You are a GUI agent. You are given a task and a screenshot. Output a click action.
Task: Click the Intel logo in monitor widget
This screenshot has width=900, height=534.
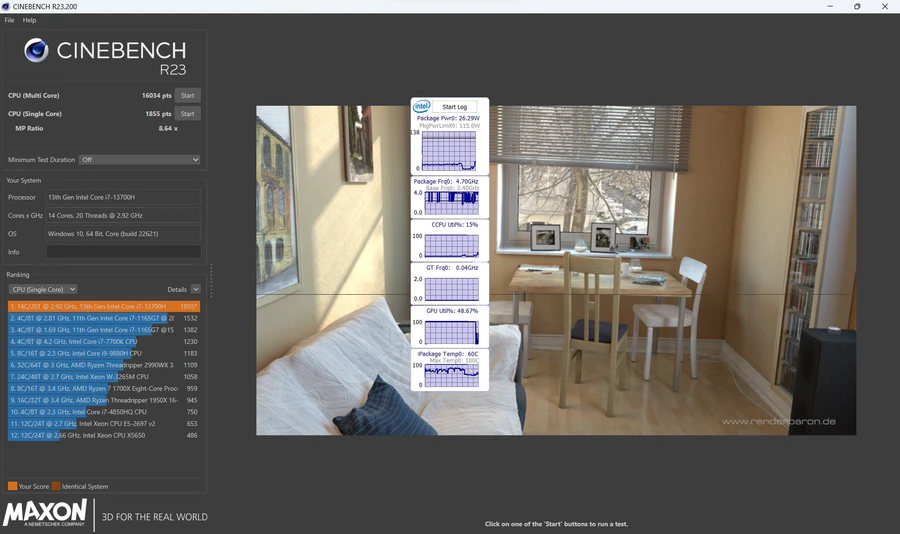click(422, 106)
